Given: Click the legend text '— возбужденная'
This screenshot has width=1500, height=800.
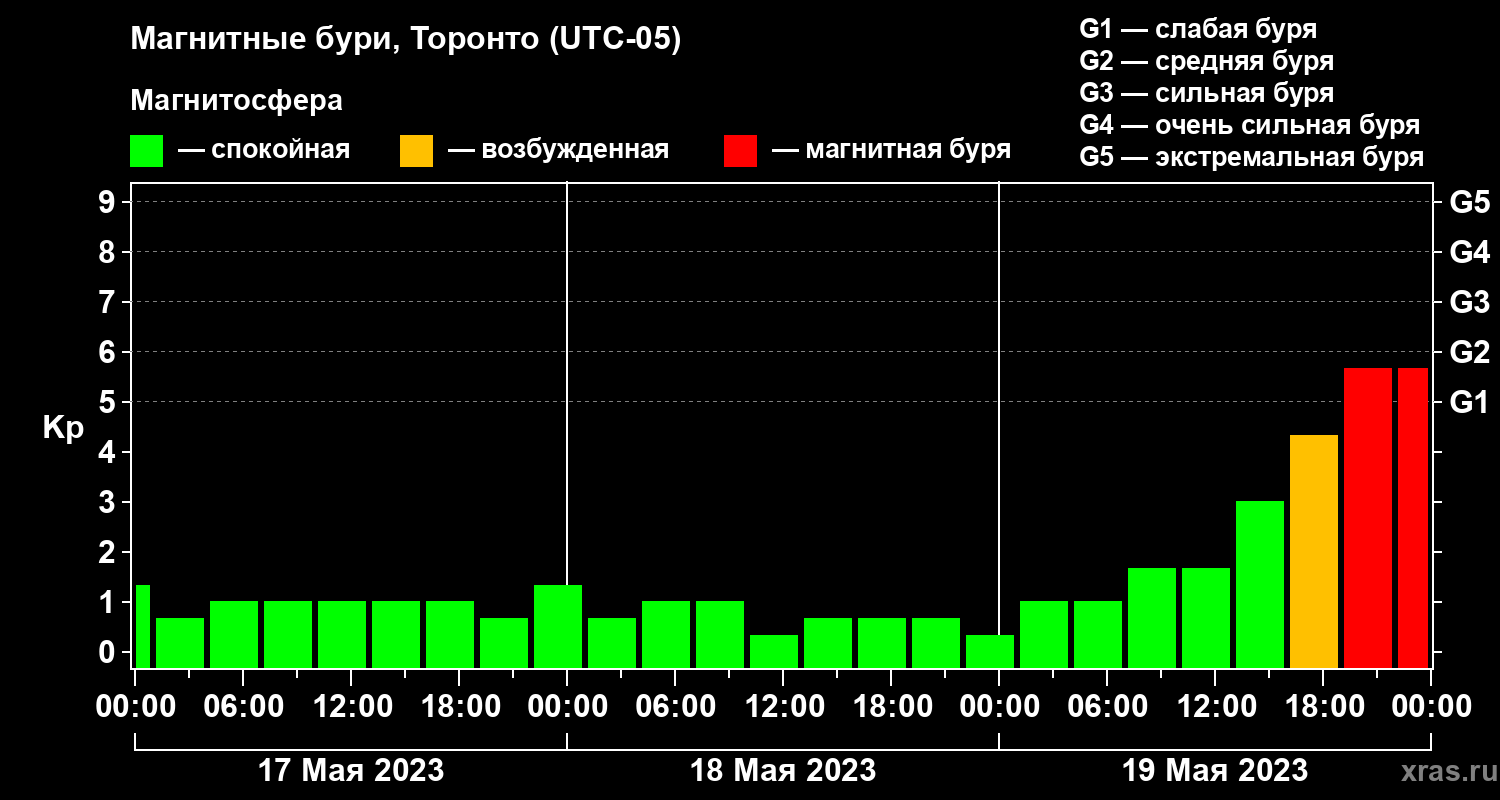Looking at the screenshot, I should [558, 150].
